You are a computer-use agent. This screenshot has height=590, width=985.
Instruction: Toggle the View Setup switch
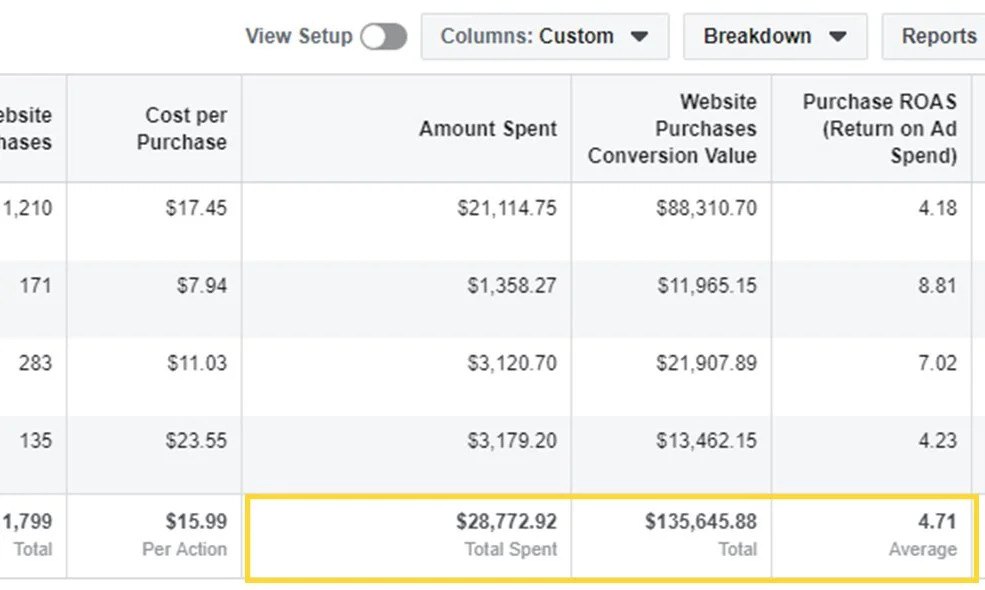point(384,37)
